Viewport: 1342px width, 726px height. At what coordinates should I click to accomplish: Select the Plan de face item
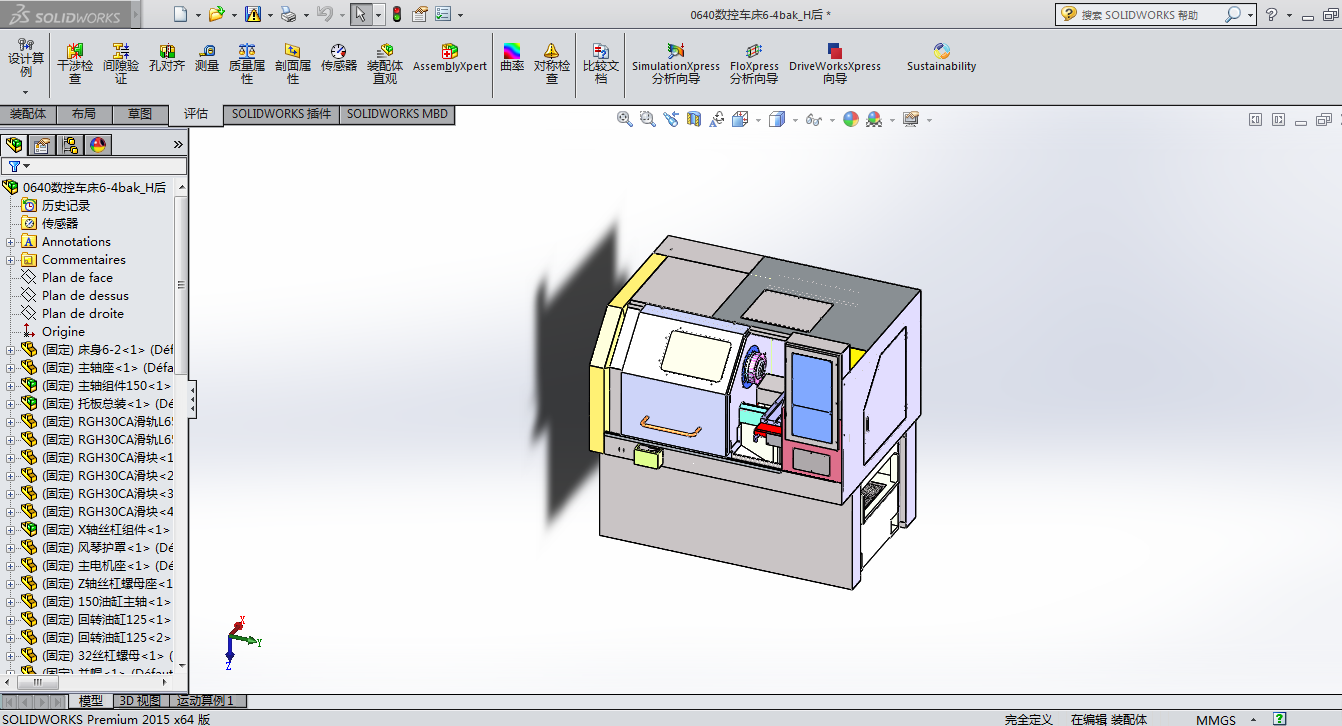77,278
